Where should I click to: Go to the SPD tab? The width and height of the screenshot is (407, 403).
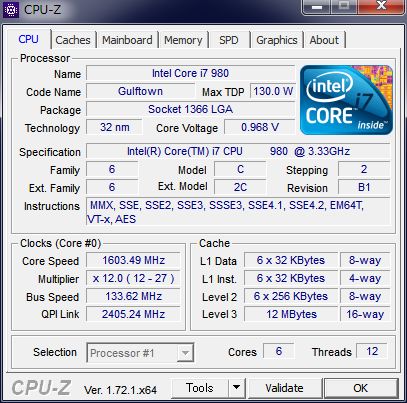point(229,40)
